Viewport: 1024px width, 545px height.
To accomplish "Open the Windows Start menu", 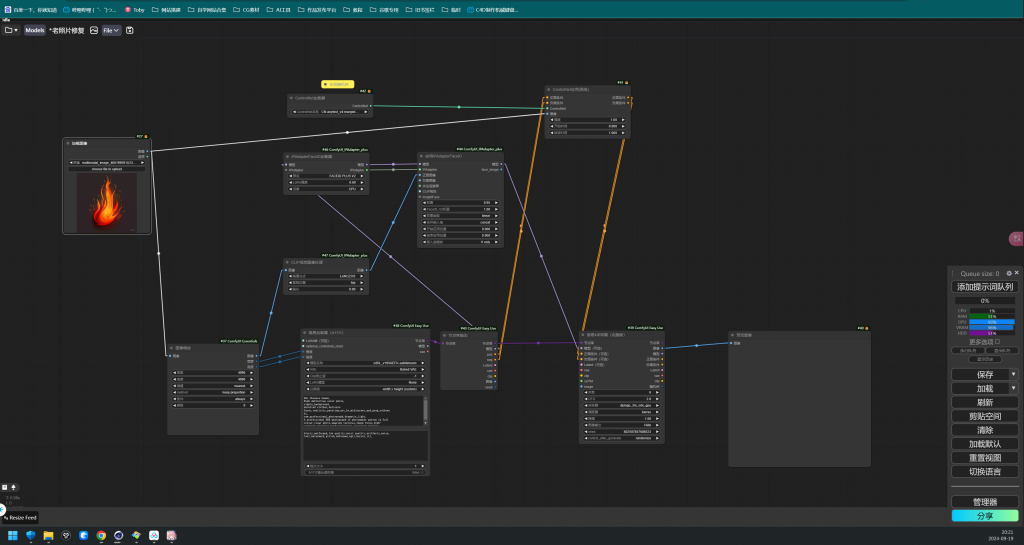I will [x=12, y=535].
